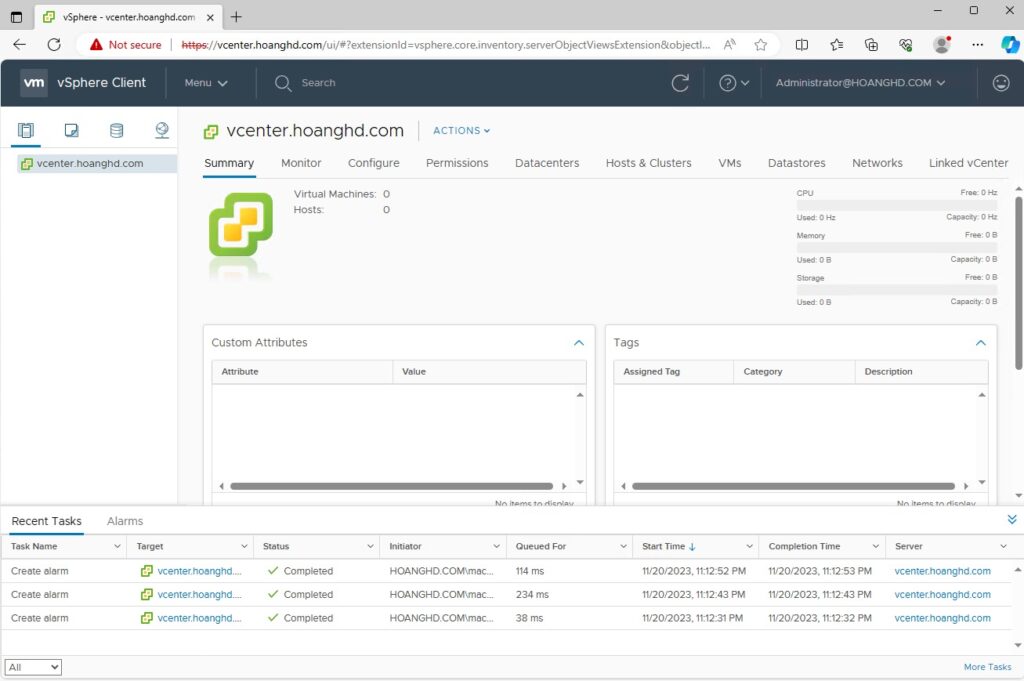Open browser split screen icon
The height and width of the screenshot is (681, 1024).
click(802, 44)
